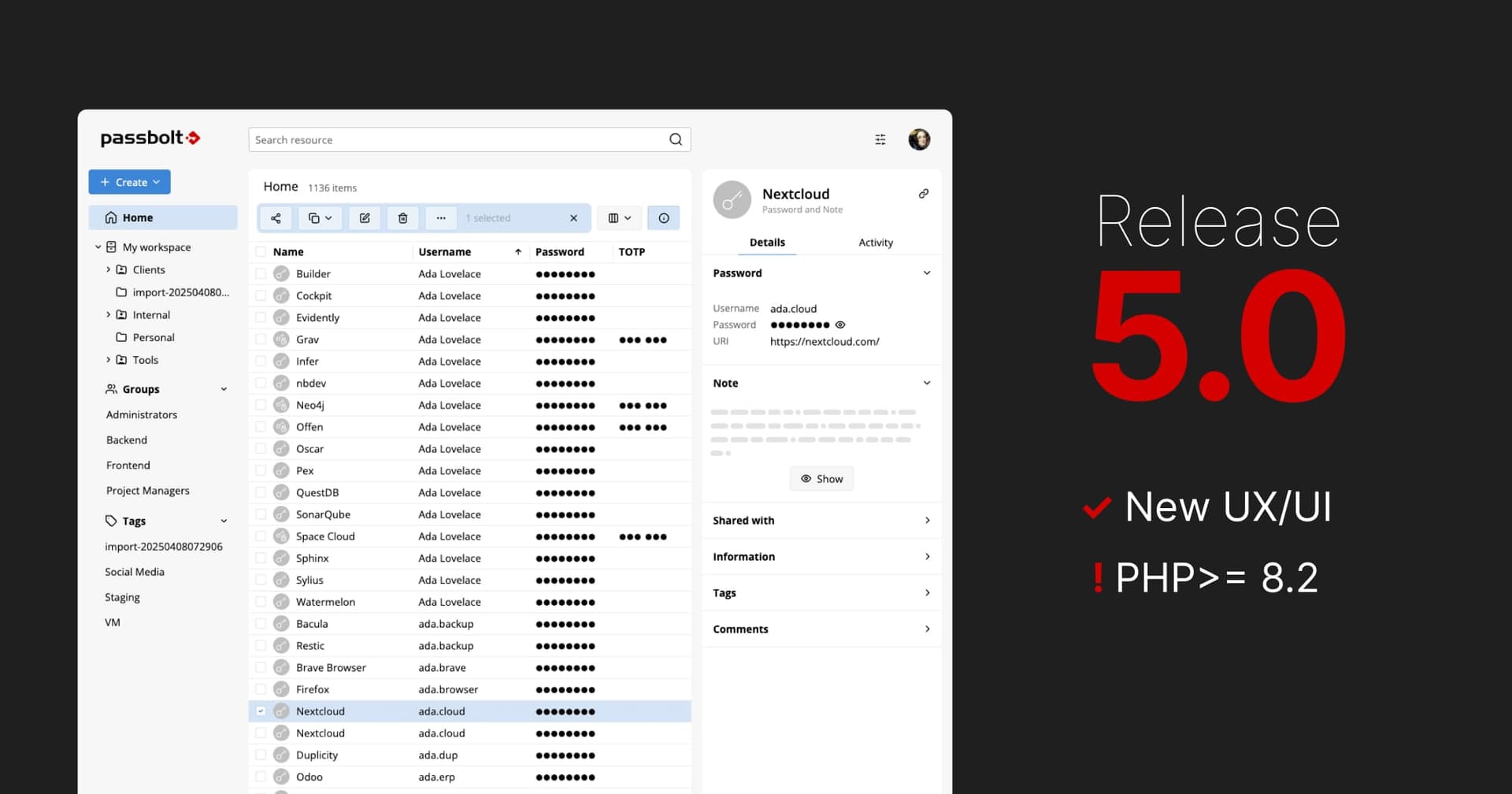The image size is (1512, 794).
Task: Open the copy options icon with dropdown
Action: coord(320,218)
